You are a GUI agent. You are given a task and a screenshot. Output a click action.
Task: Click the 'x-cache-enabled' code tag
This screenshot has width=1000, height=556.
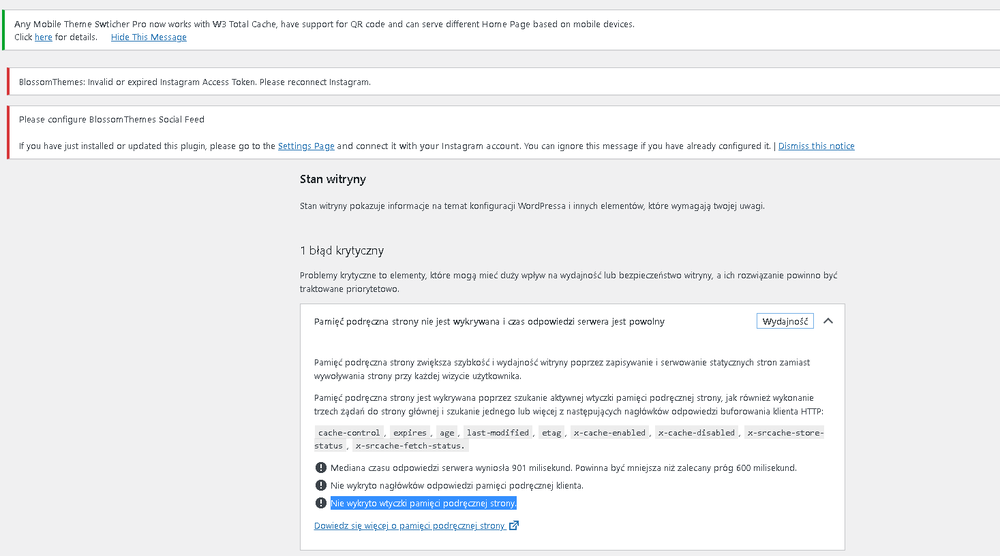[x=610, y=432]
